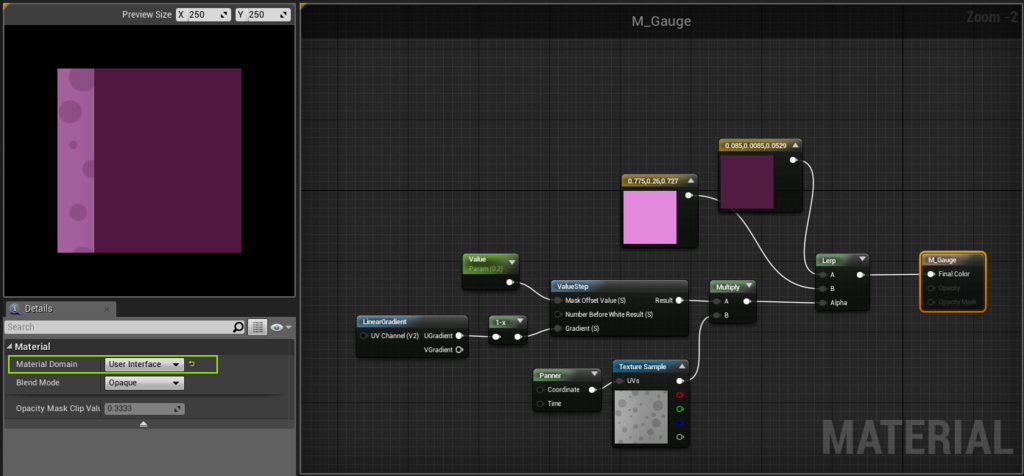Click the pink color node output pin
Screen dimensions: 1024x476
click(x=688, y=195)
